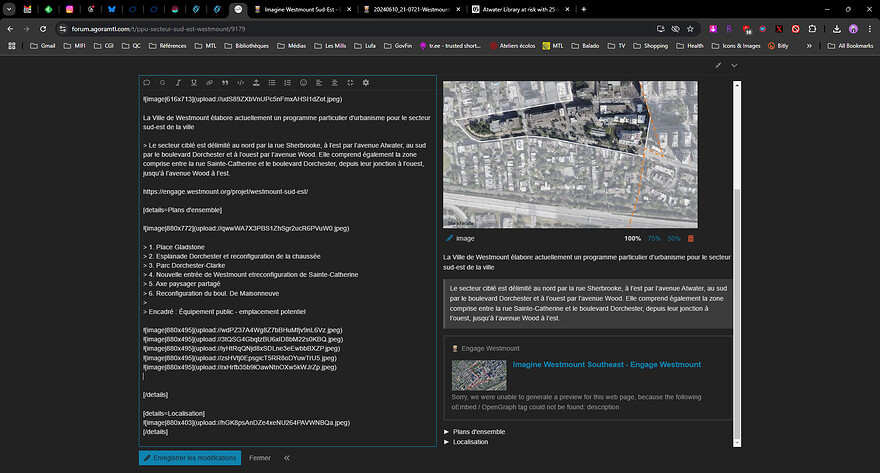Reload the current page
This screenshot has height=473, width=880.
(43, 29)
